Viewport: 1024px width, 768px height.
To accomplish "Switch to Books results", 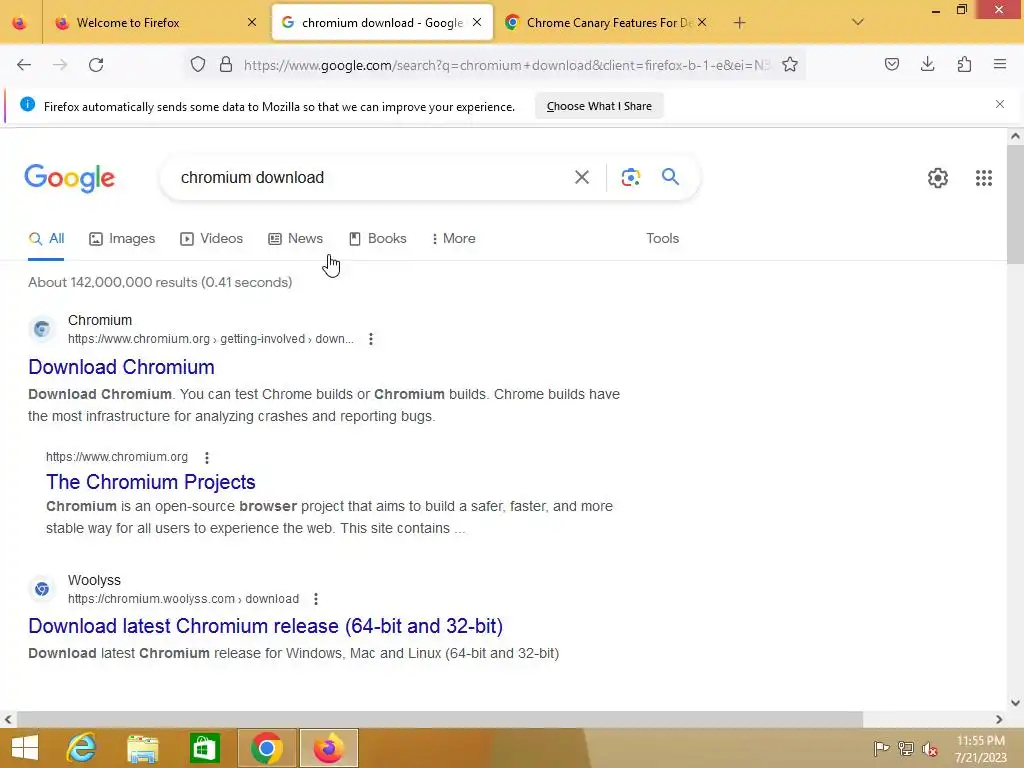I will pyautogui.click(x=377, y=238).
